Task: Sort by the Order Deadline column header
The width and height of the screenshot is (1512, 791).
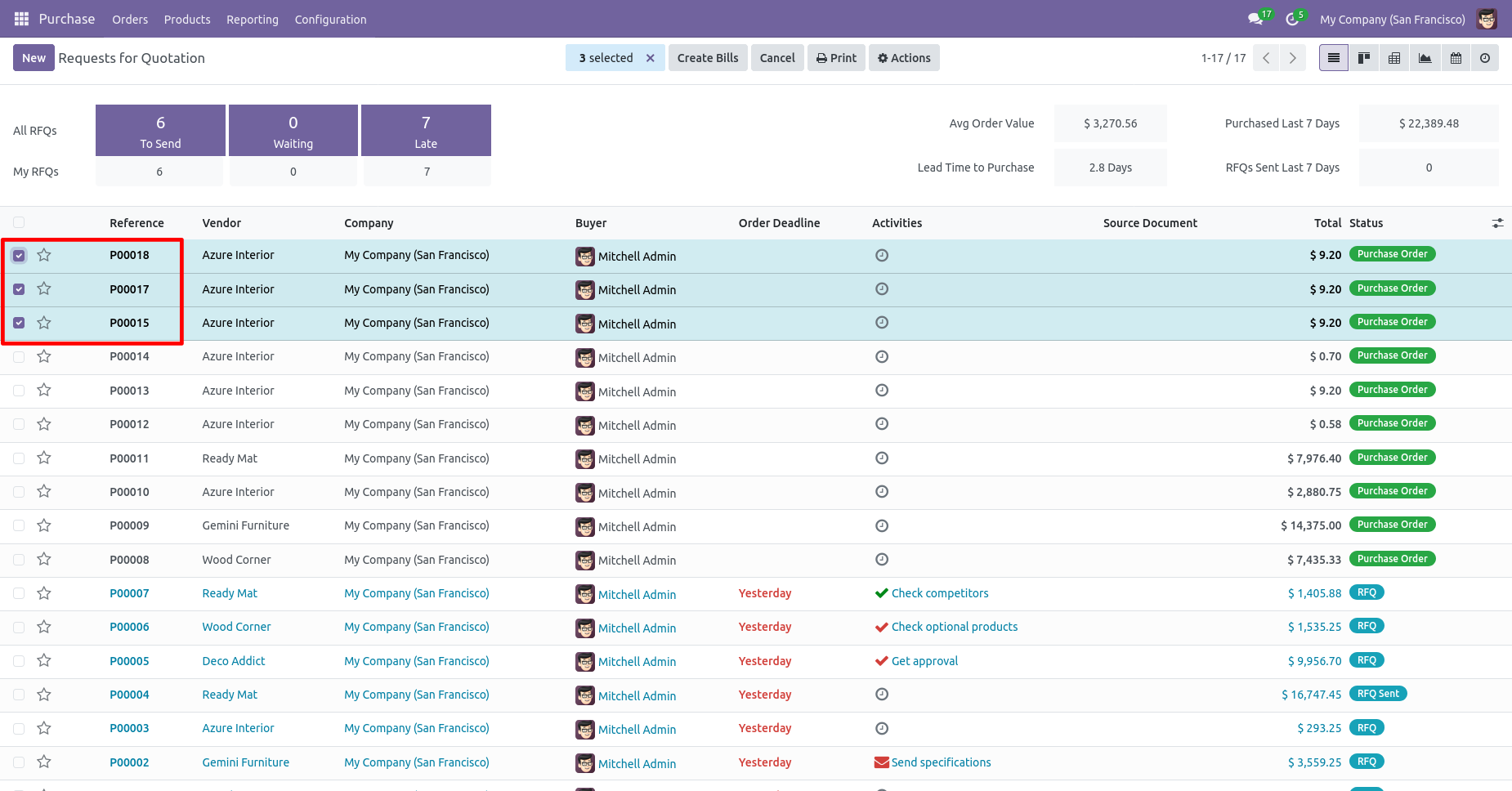Action: pos(779,223)
